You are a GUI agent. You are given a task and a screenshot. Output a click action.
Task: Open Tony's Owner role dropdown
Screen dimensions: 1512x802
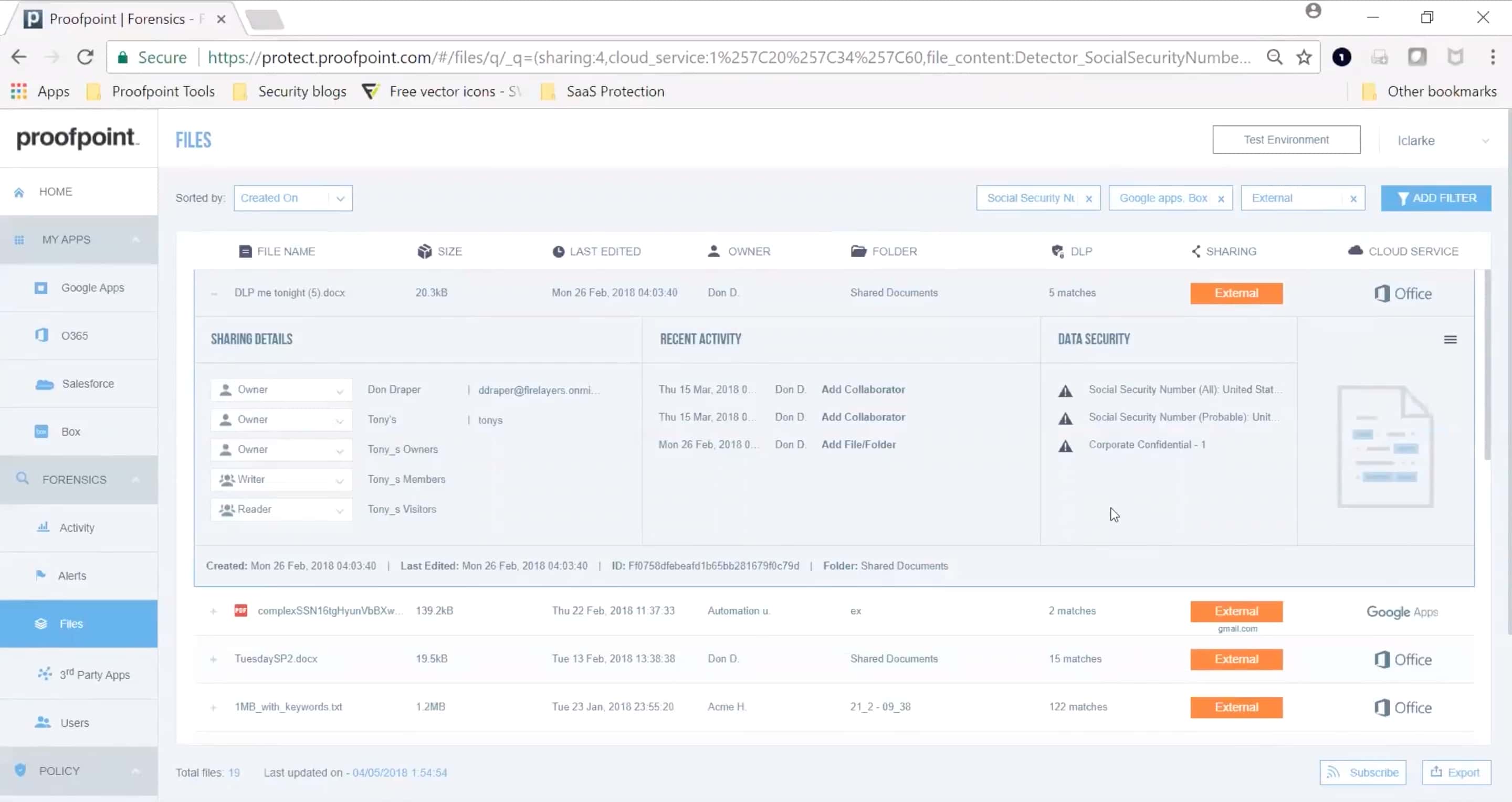(281, 420)
